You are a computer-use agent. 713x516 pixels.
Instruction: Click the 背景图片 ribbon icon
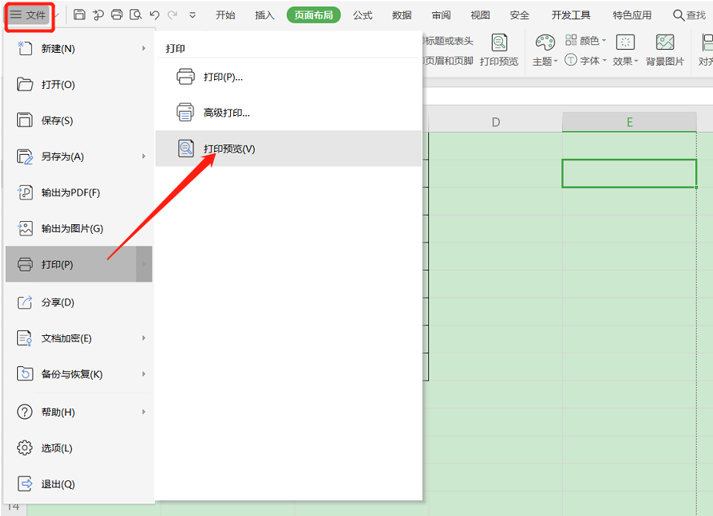[665, 43]
